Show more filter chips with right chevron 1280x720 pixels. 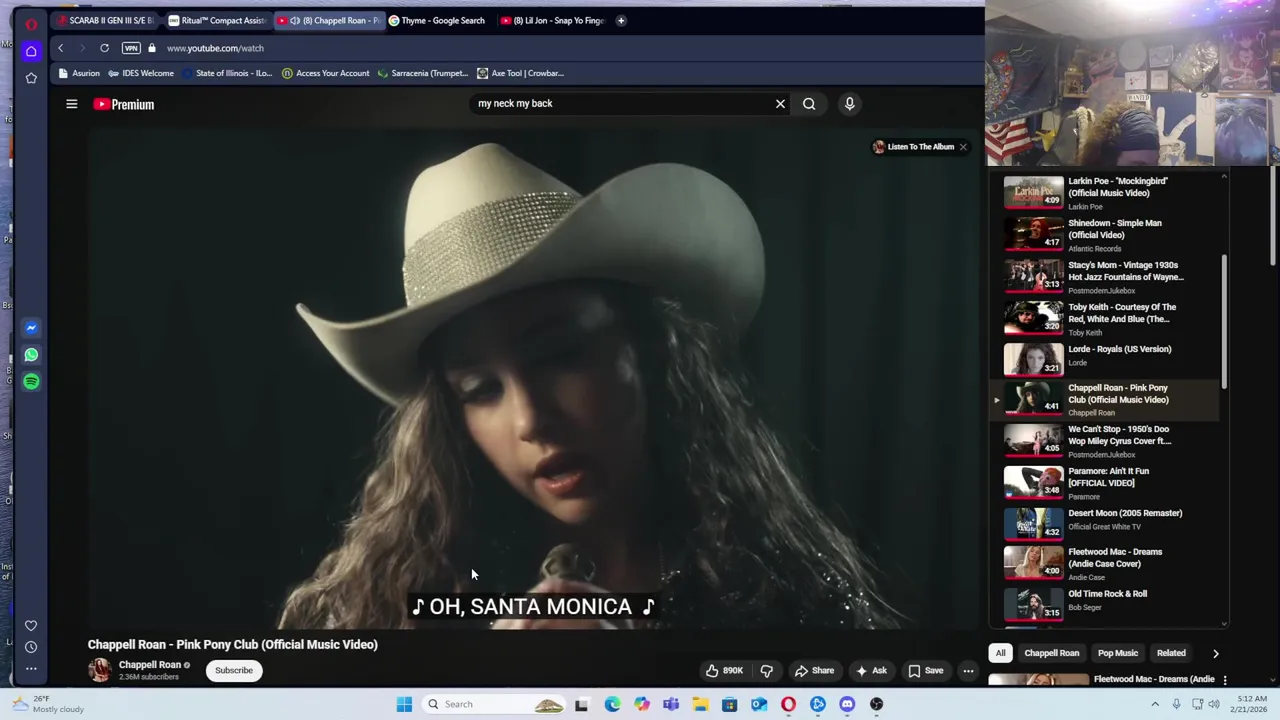1215,653
